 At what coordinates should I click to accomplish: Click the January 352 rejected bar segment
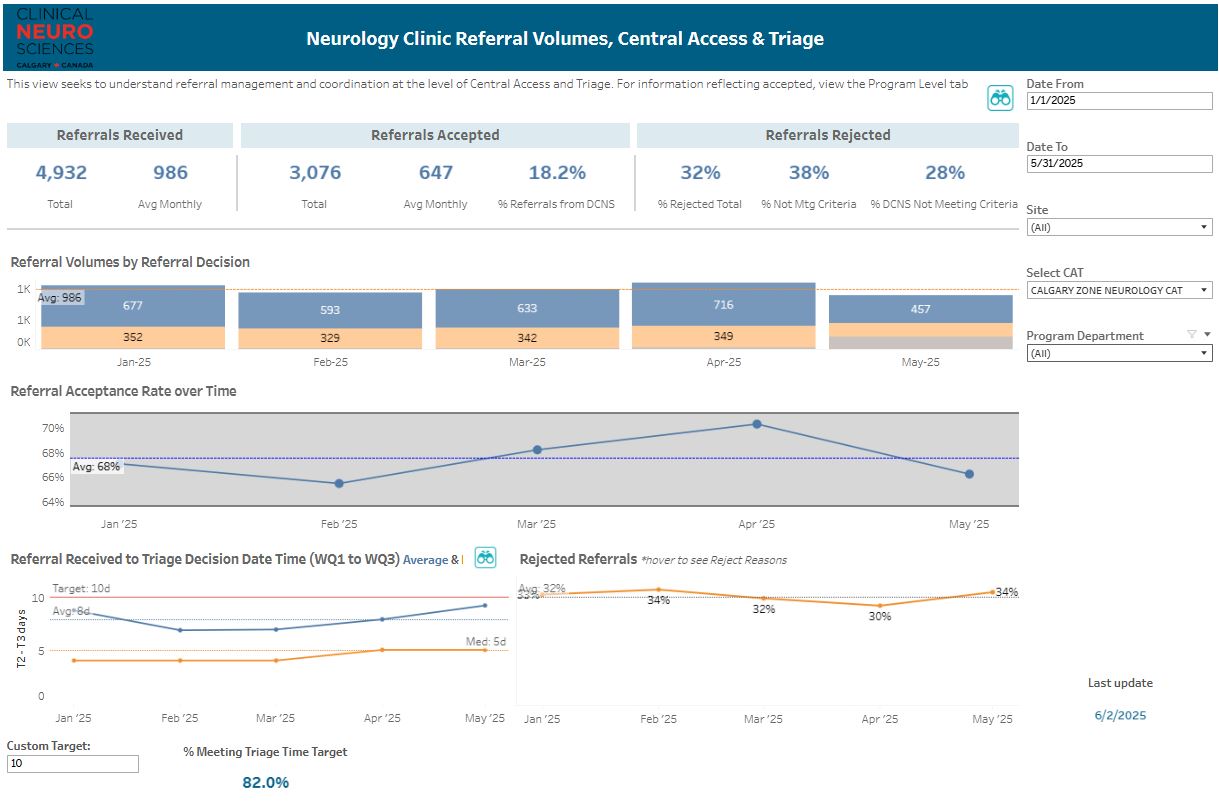pyautogui.click(x=132, y=337)
